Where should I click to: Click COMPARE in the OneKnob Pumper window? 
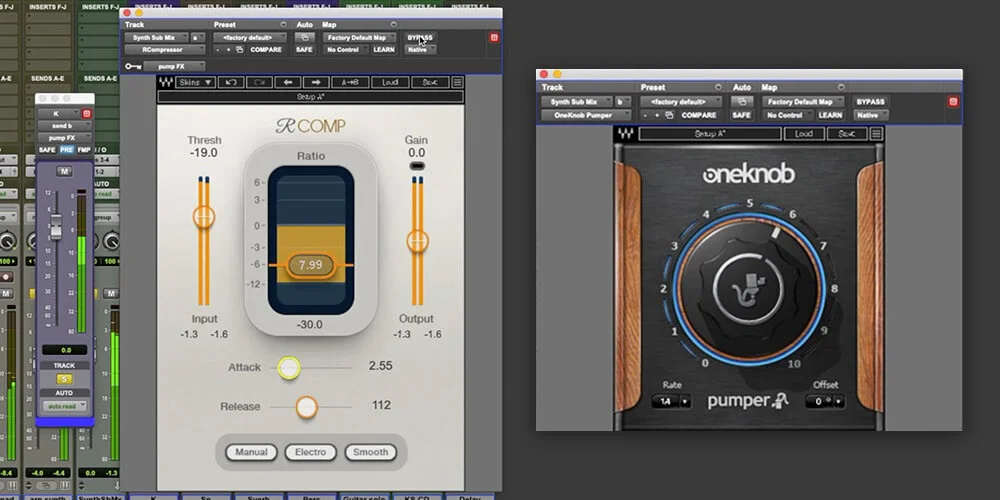tap(698, 115)
